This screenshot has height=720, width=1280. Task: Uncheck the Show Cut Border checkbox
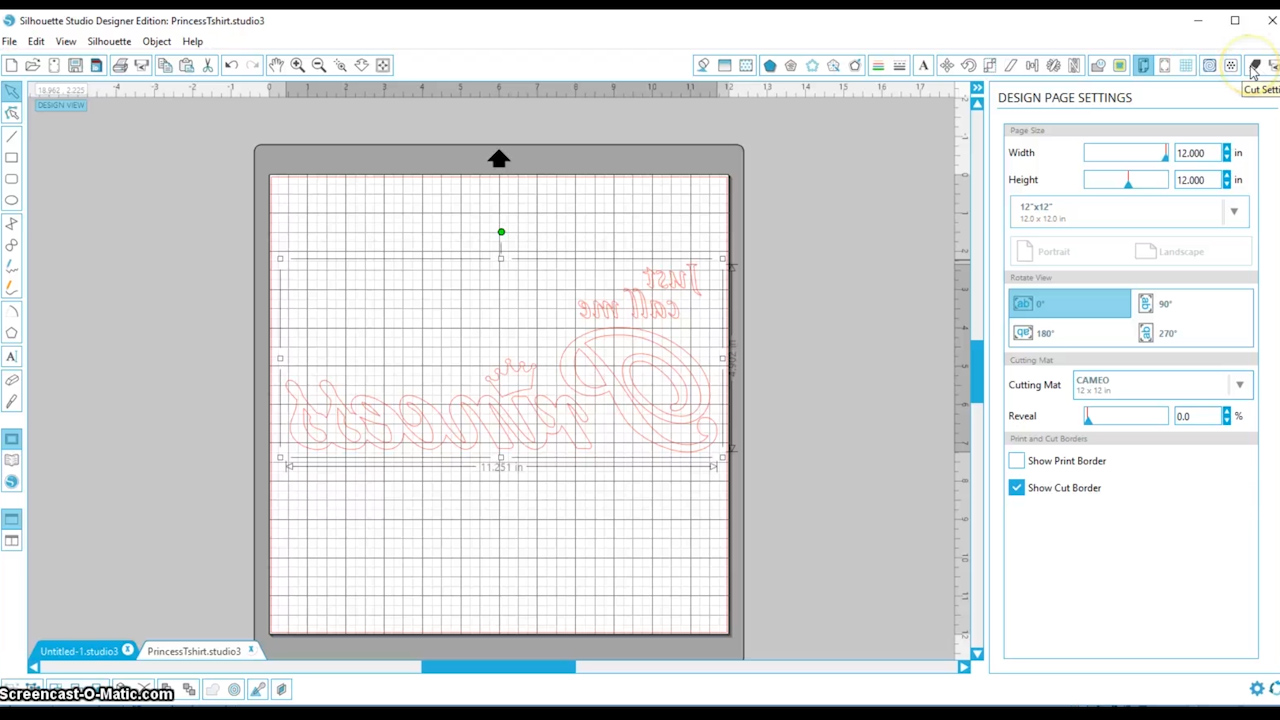click(1016, 488)
